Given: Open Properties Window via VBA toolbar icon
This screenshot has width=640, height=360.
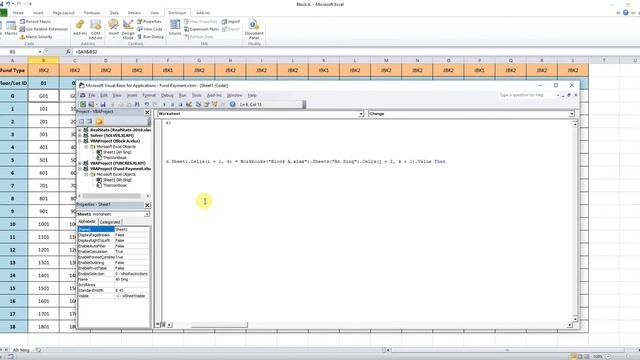Looking at the screenshot, I should pos(207,104).
